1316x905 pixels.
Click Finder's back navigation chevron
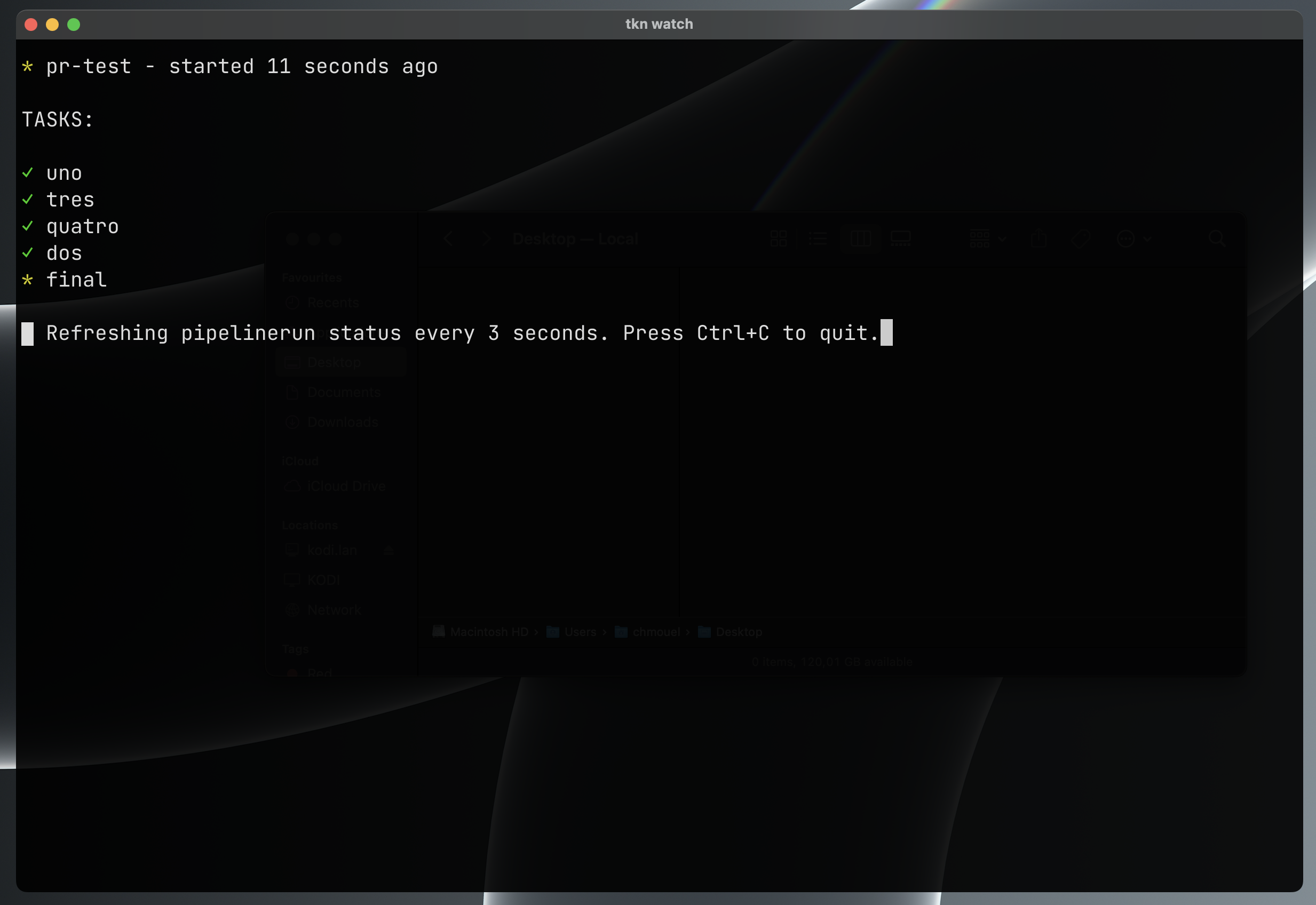pyautogui.click(x=448, y=239)
